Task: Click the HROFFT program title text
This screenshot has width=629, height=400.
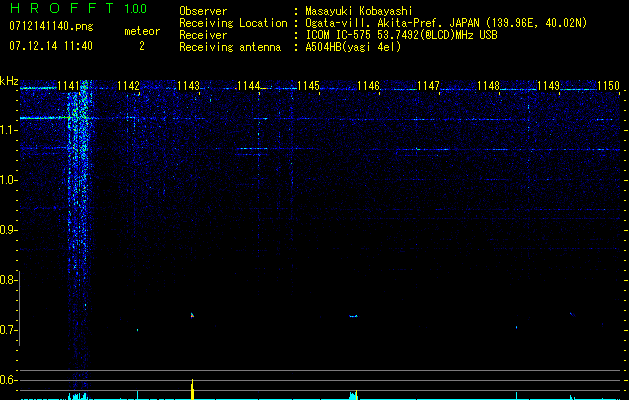Action: coord(62,8)
